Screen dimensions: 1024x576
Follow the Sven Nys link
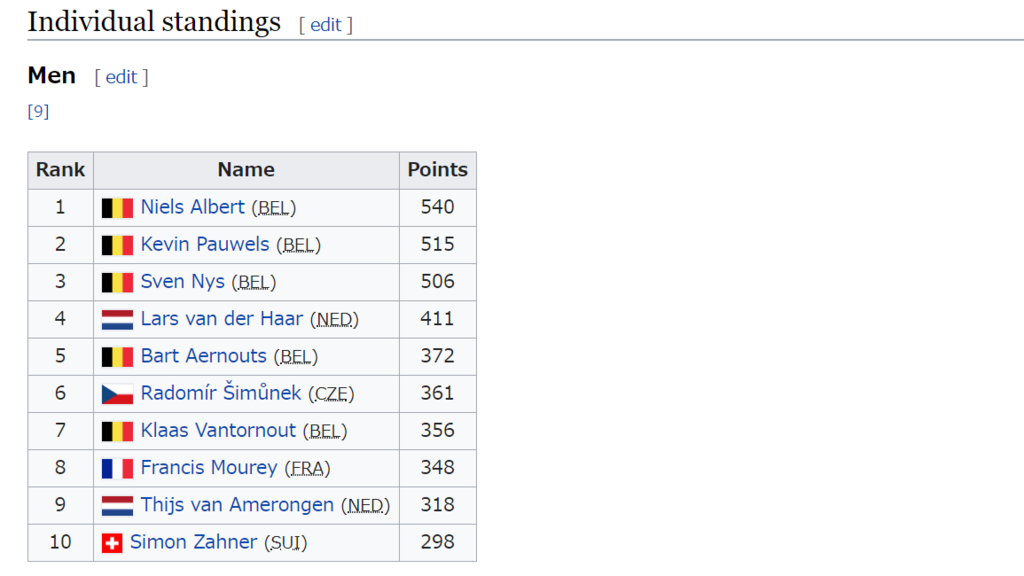tap(183, 282)
